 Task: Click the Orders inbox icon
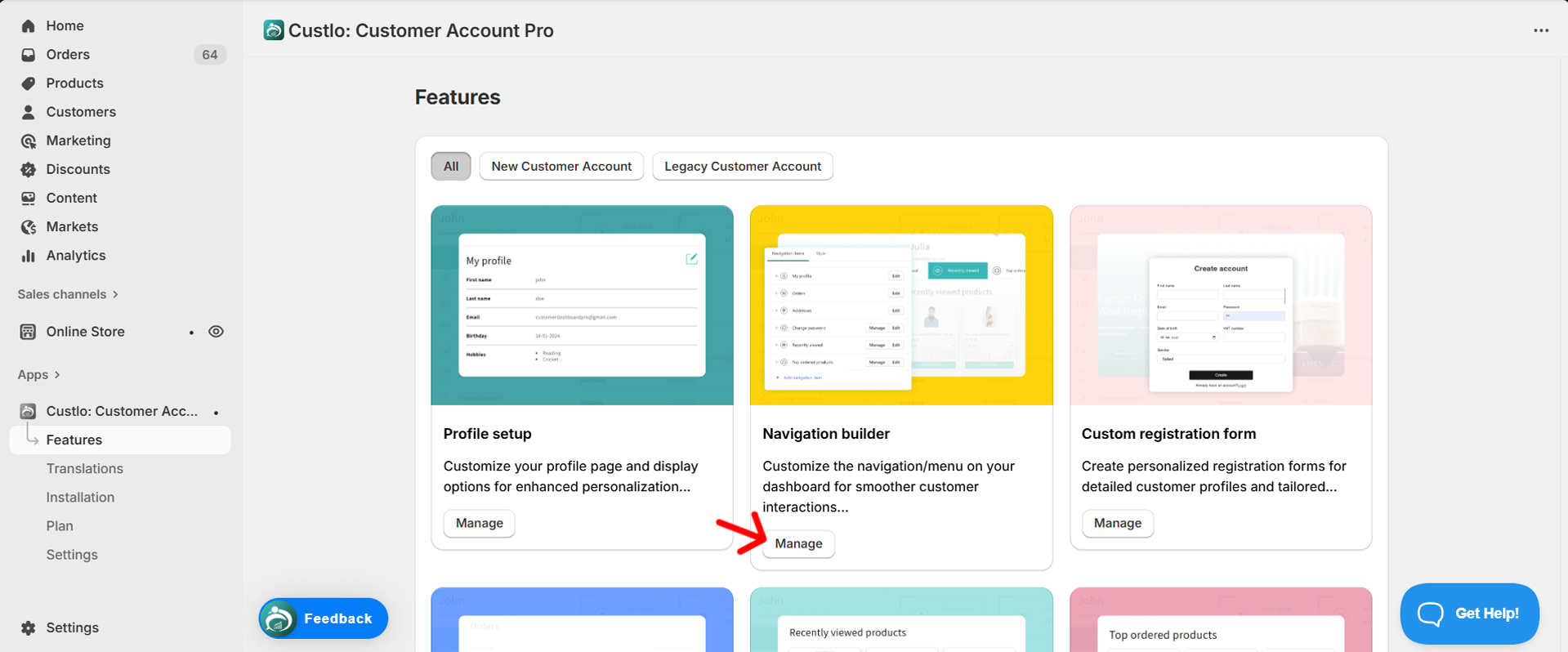pyautogui.click(x=29, y=55)
